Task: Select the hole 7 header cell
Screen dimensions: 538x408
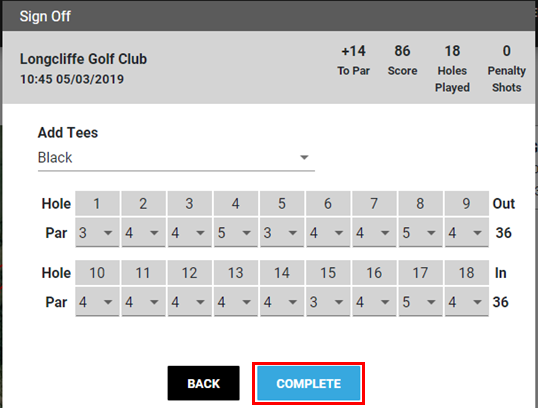Action: [x=374, y=203]
